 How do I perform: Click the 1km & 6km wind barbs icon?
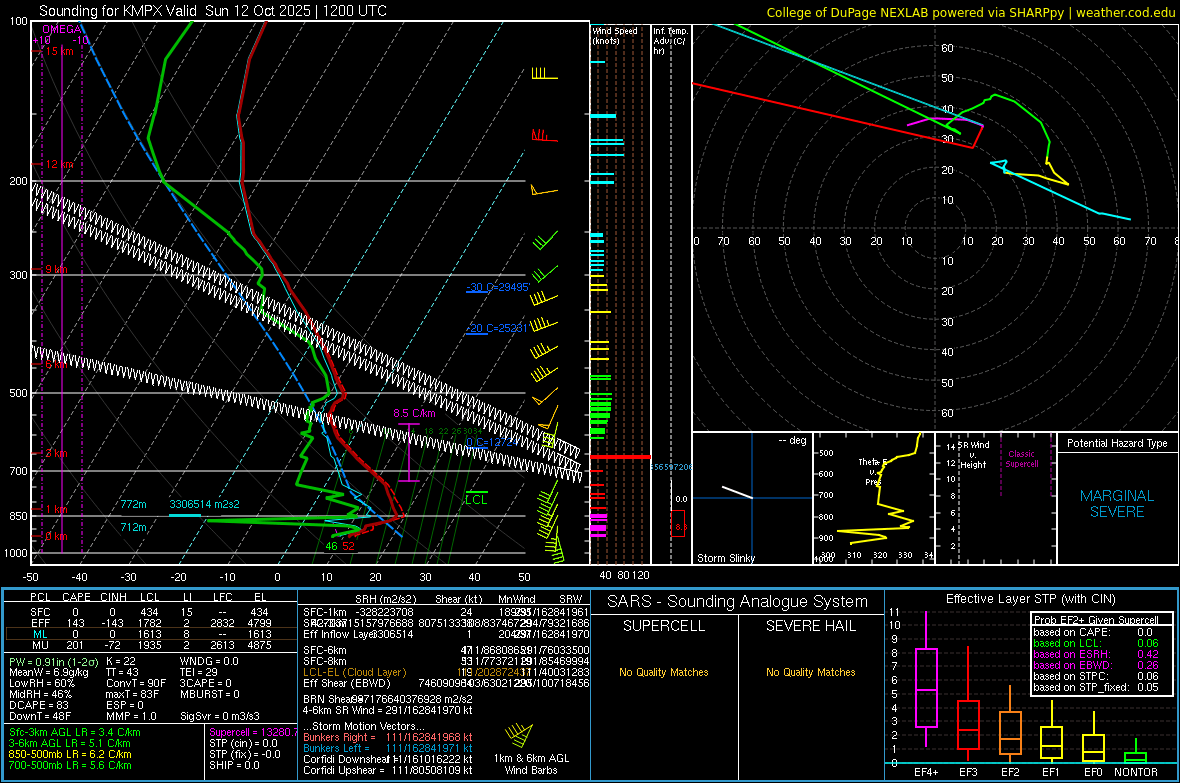(x=518, y=735)
